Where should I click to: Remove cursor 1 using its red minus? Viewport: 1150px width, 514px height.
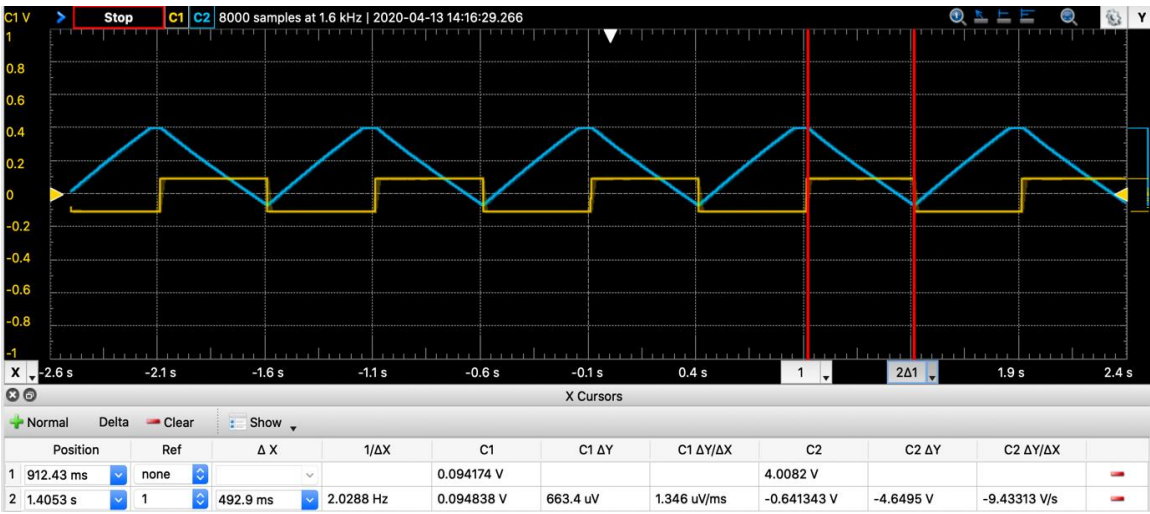point(1117,474)
